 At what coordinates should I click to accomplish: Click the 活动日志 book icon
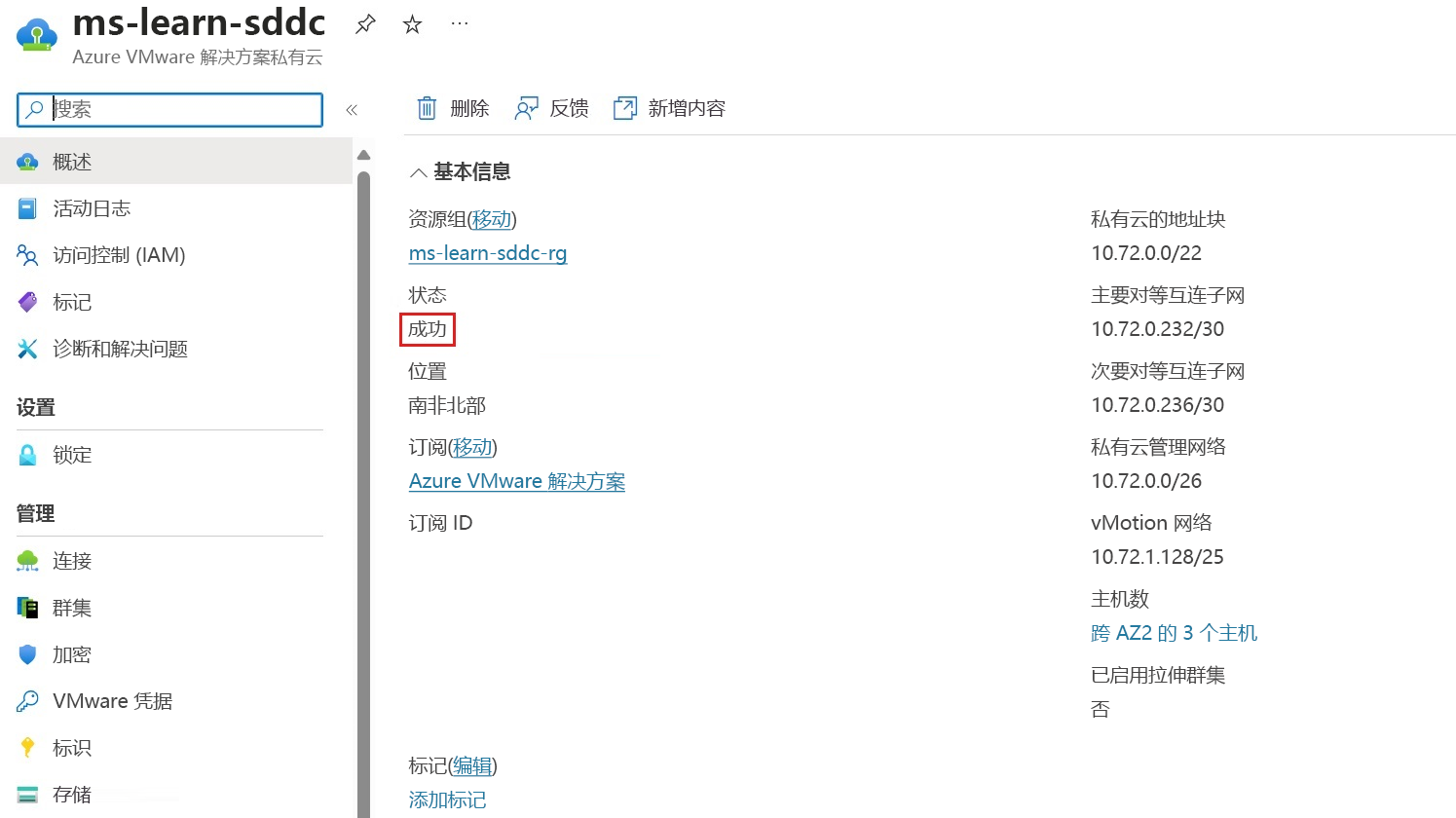(x=27, y=208)
